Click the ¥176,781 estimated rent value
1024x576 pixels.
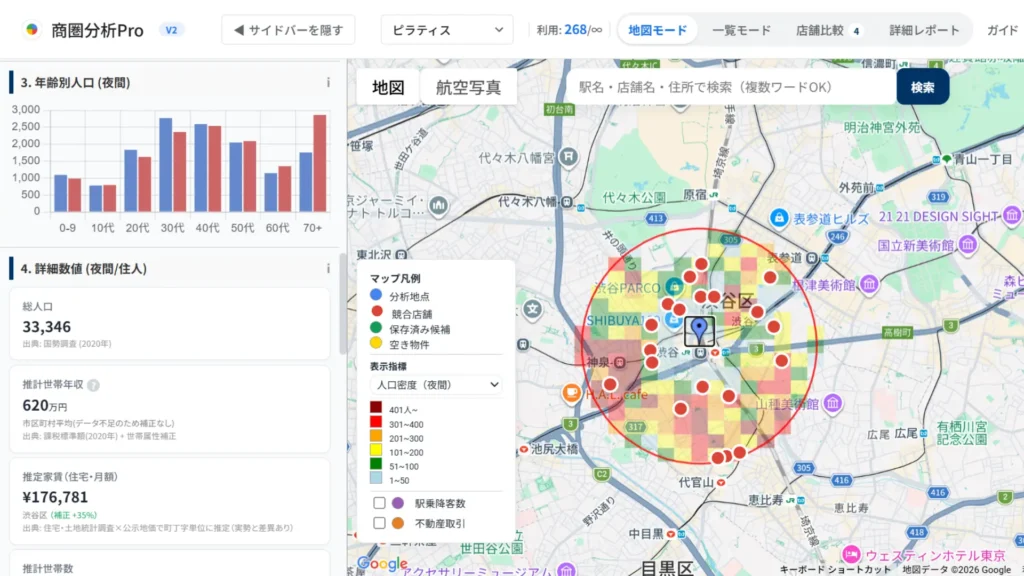(x=55, y=497)
